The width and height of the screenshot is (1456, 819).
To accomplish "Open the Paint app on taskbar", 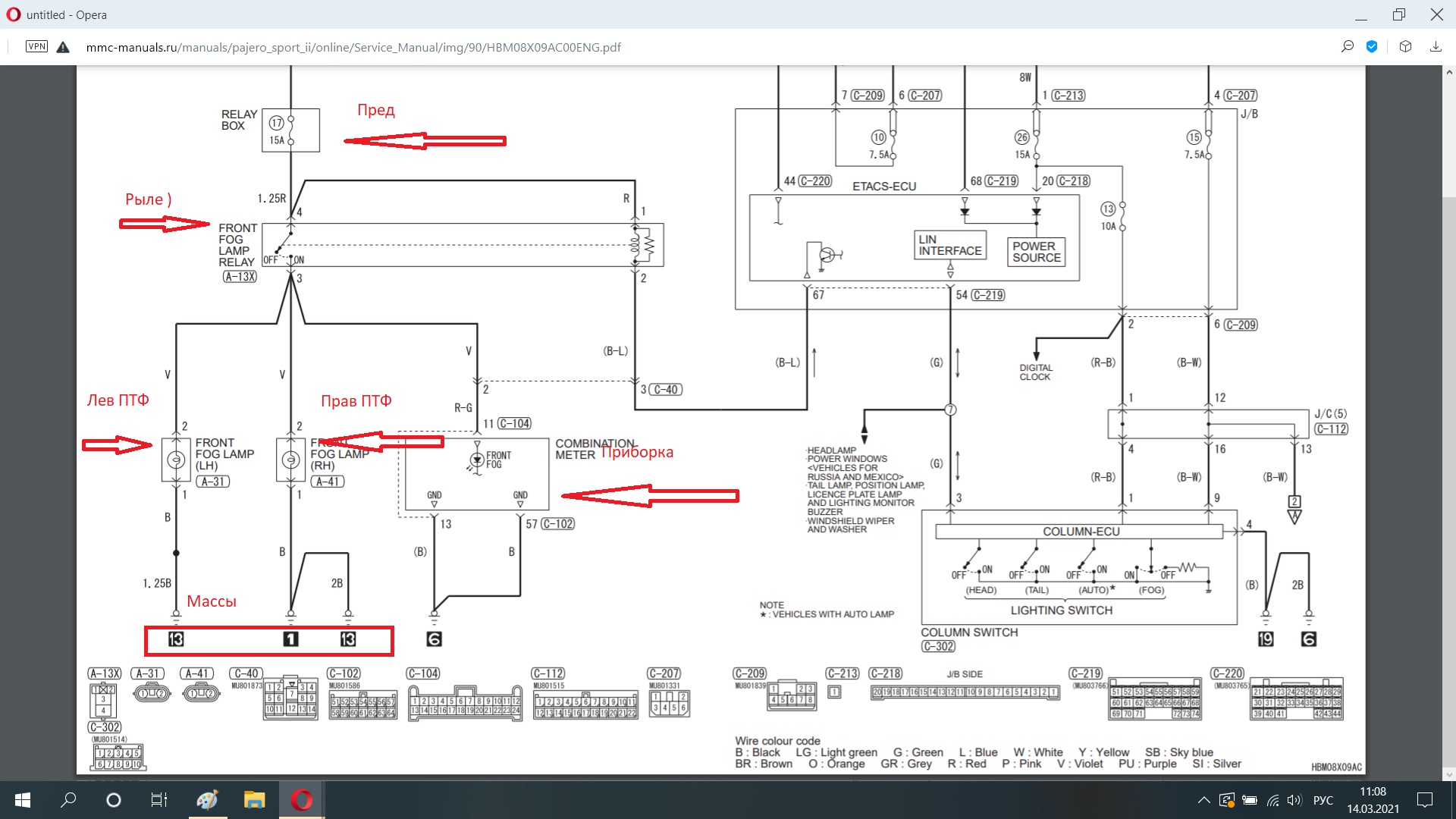I will (x=207, y=800).
